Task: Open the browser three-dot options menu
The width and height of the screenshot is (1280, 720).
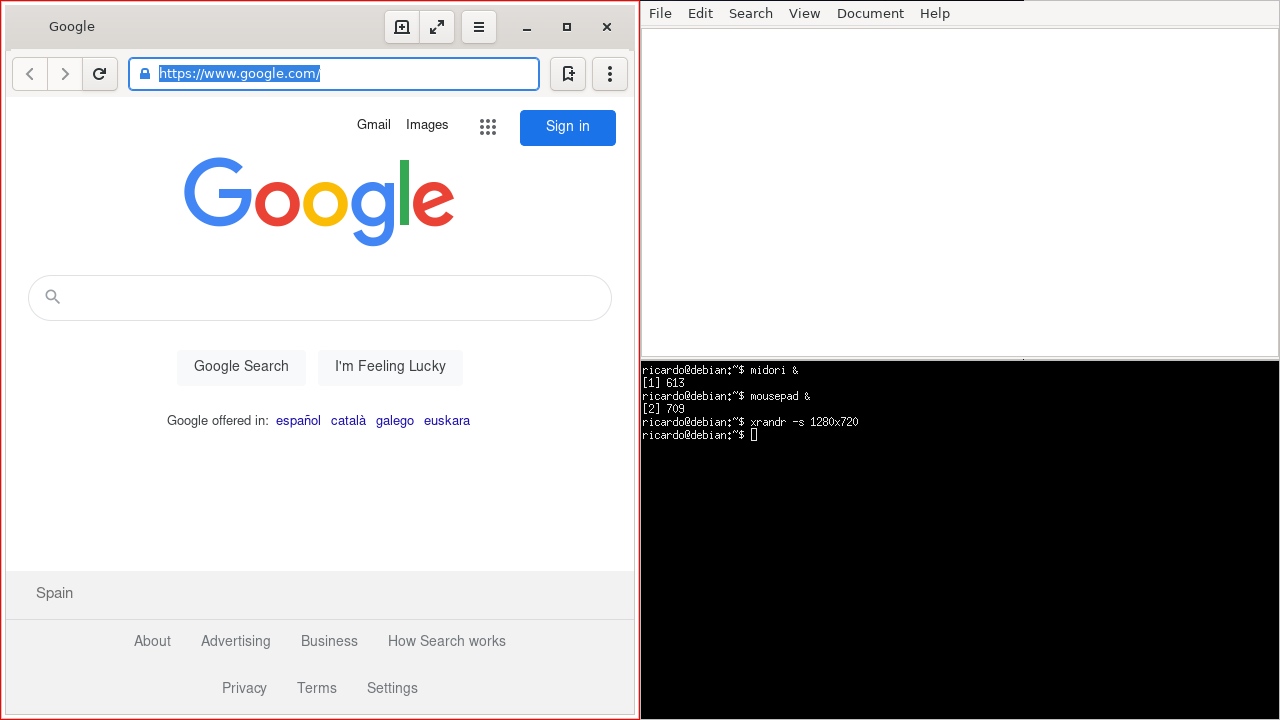Action: (x=610, y=74)
